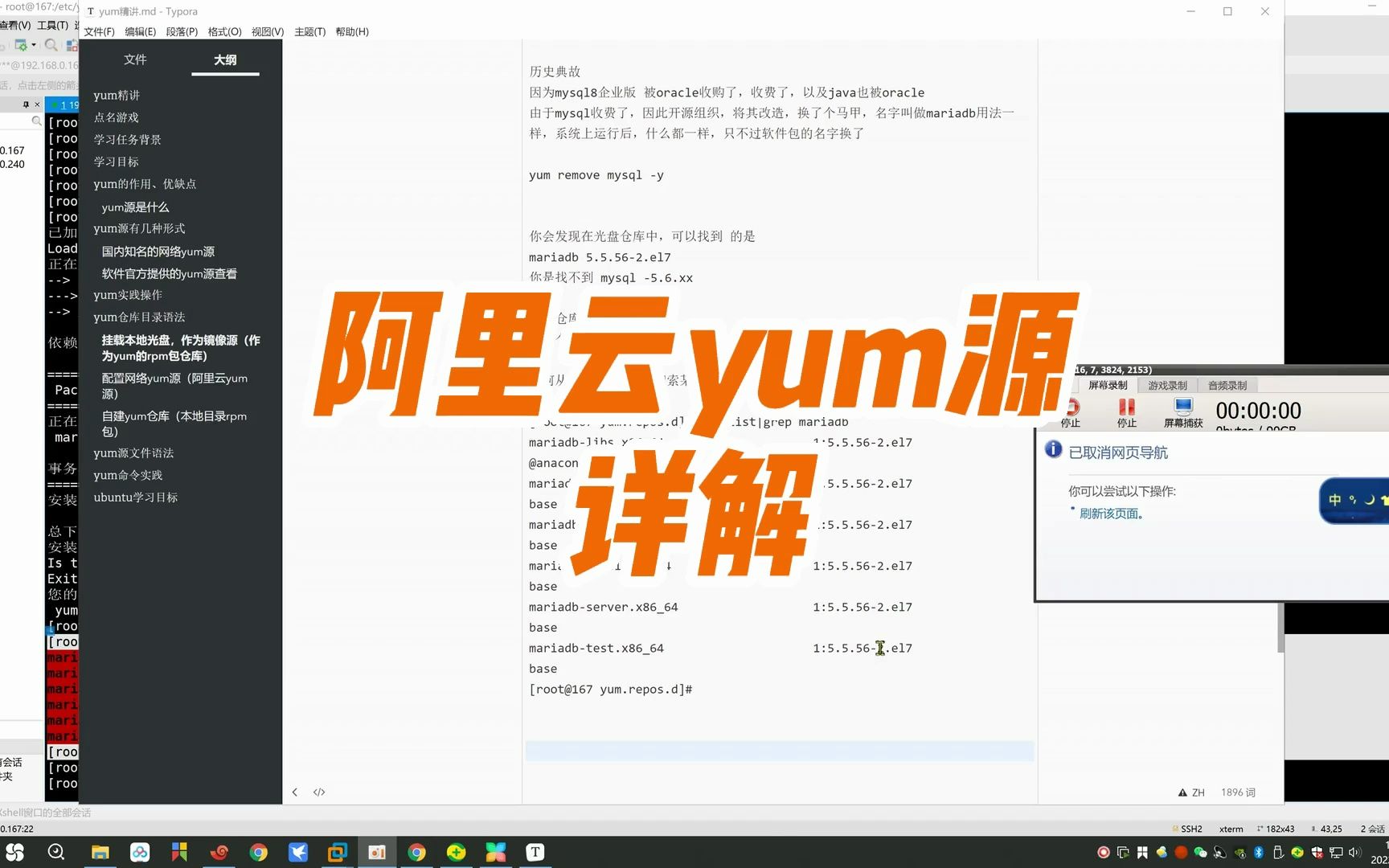Click the sidebar collapse arrow at Typora's bottom-left
This screenshot has height=868, width=1389.
tap(295, 792)
